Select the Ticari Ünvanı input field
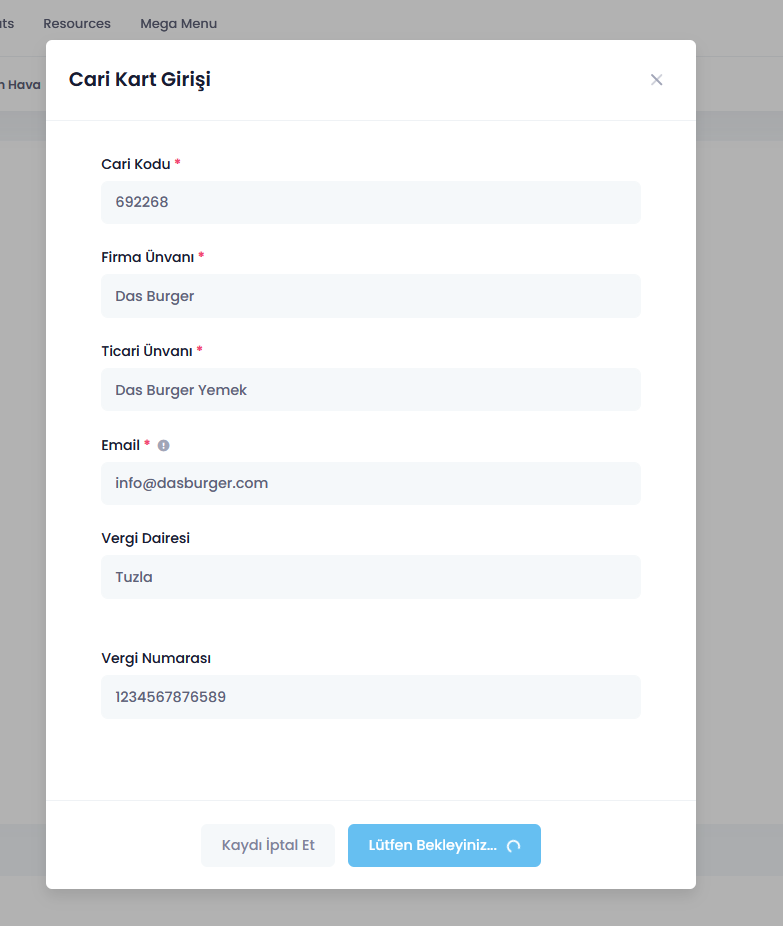 pos(370,390)
